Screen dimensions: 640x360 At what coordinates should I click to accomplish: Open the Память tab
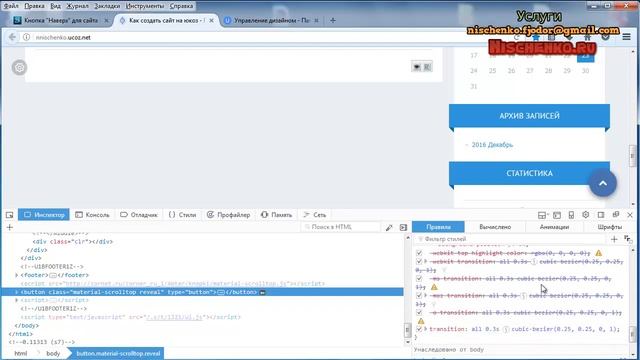(x=277, y=215)
